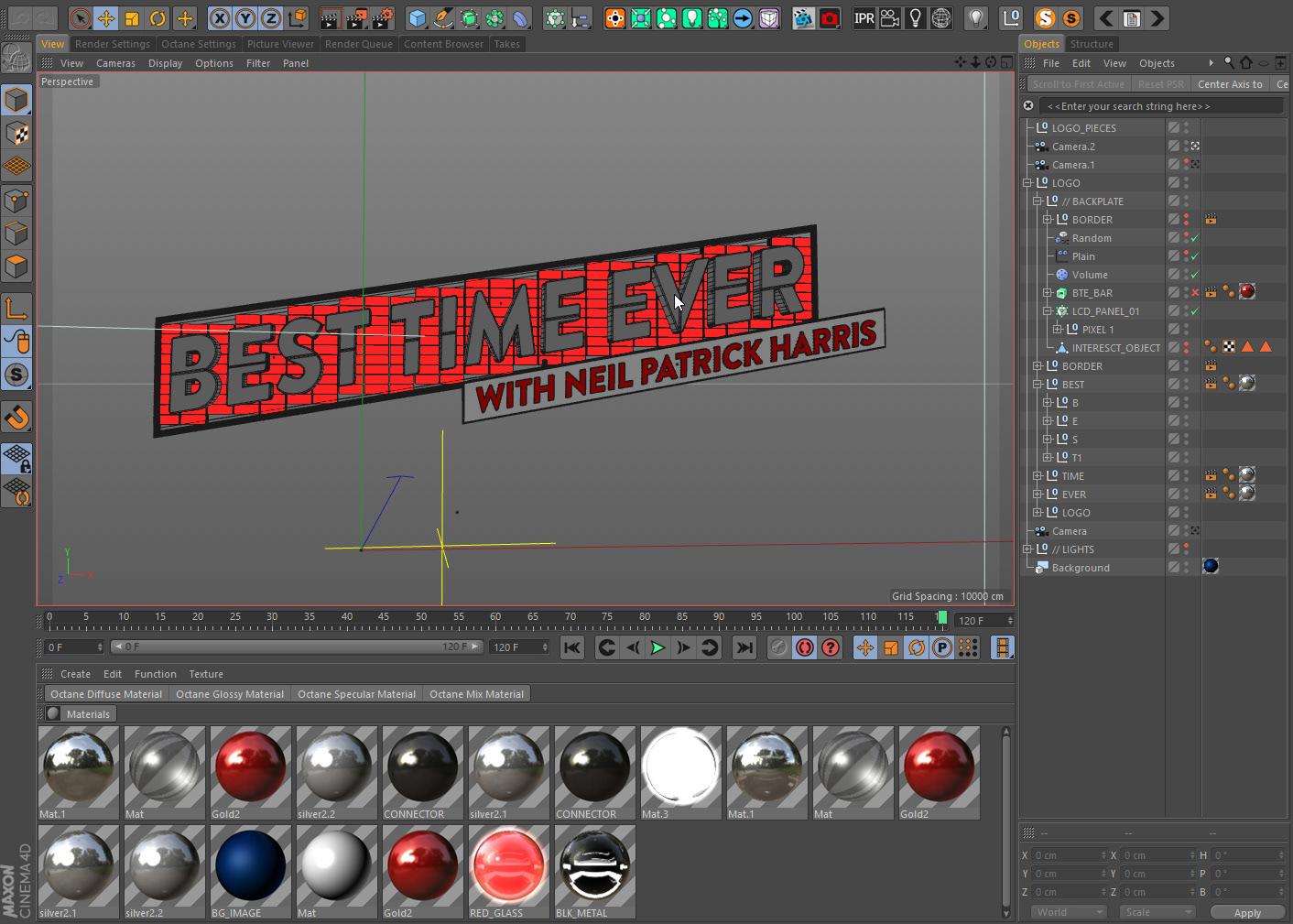Screen dimensions: 1293x924
Task: Click the help question mark keyframe icon
Action: point(831,647)
